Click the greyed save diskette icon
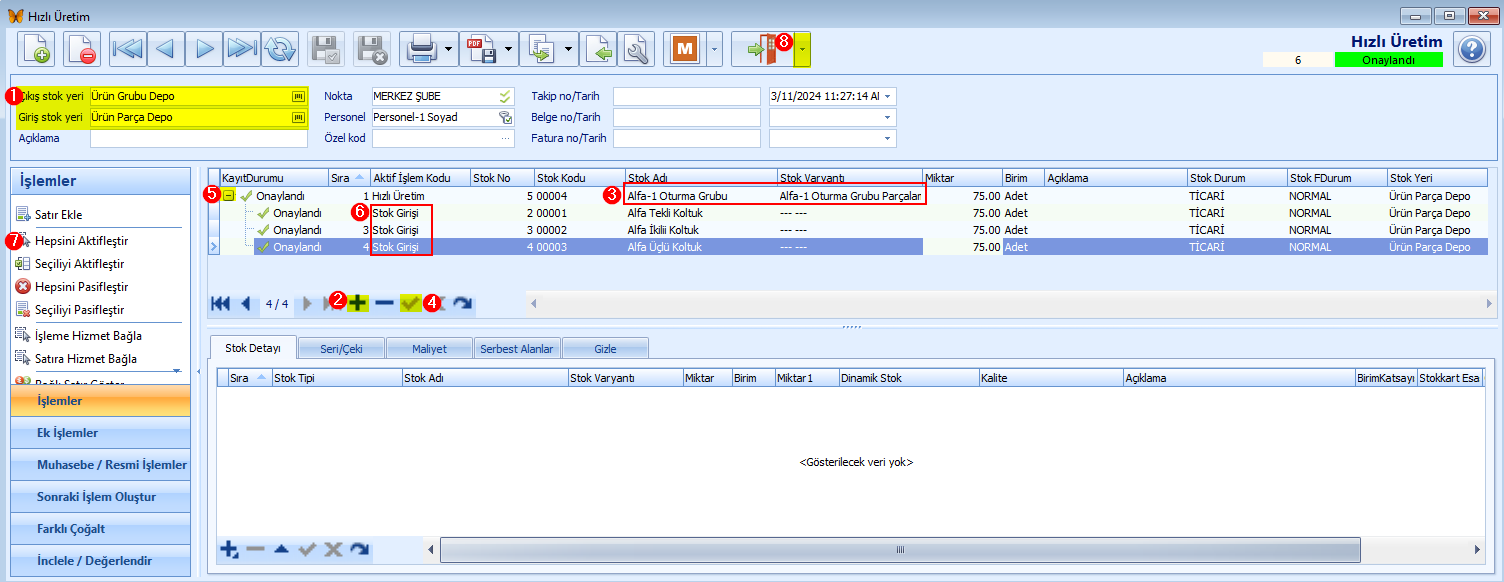 tap(326, 48)
